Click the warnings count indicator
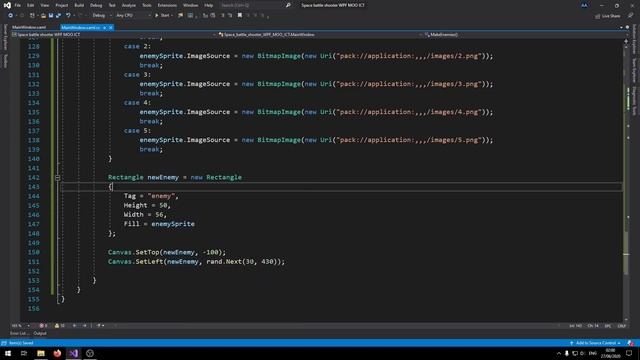Screen dimensions: 640x360 pos(60,326)
